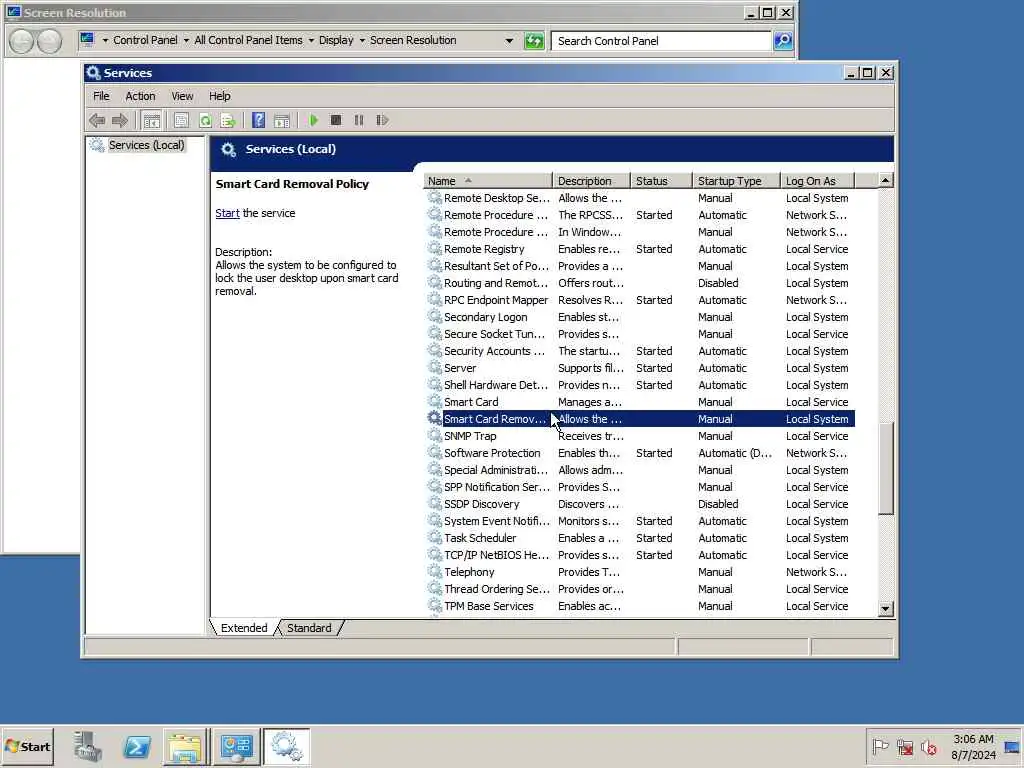Open Help via the blue question-mark icon

tap(259, 120)
